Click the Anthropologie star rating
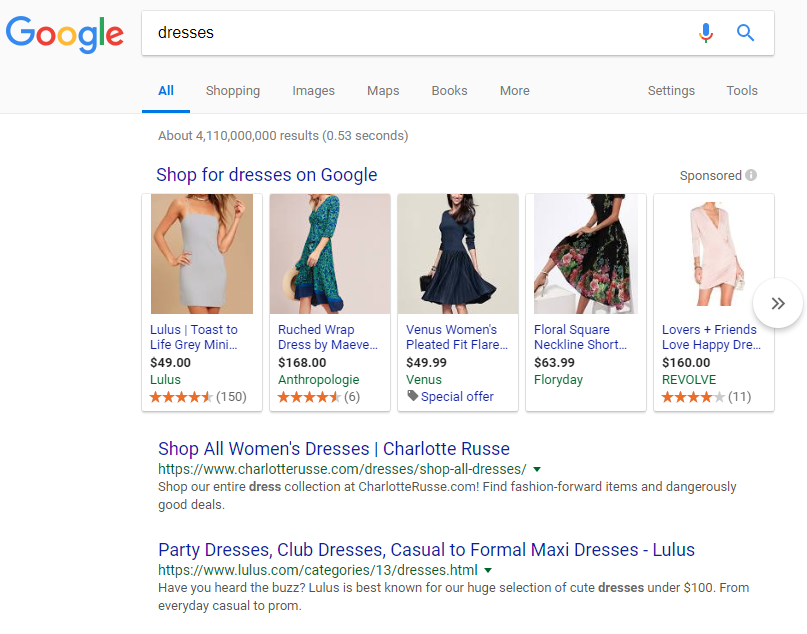This screenshot has width=807, height=634. [309, 397]
